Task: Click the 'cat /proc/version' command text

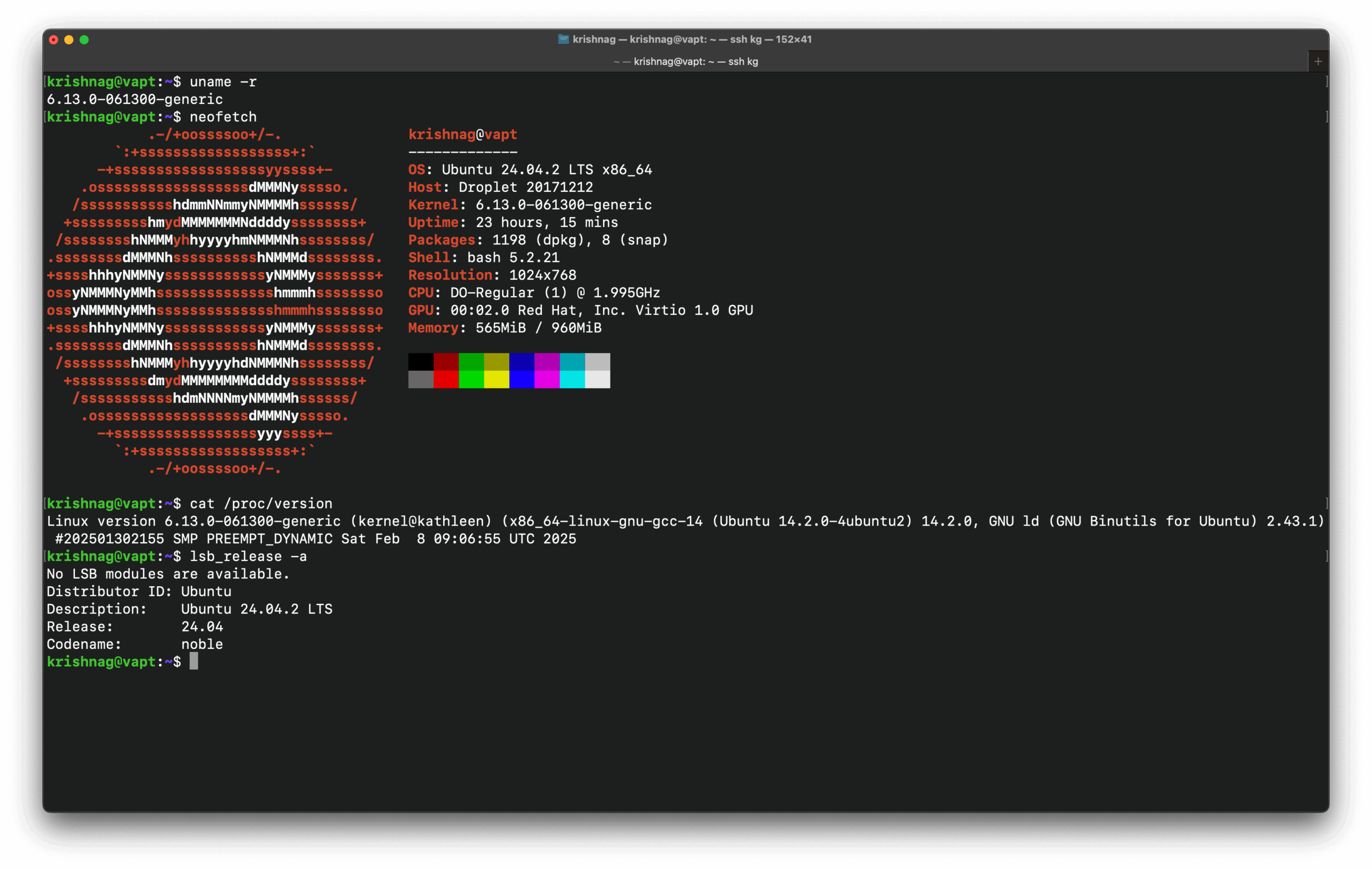Action: pyautogui.click(x=262, y=504)
